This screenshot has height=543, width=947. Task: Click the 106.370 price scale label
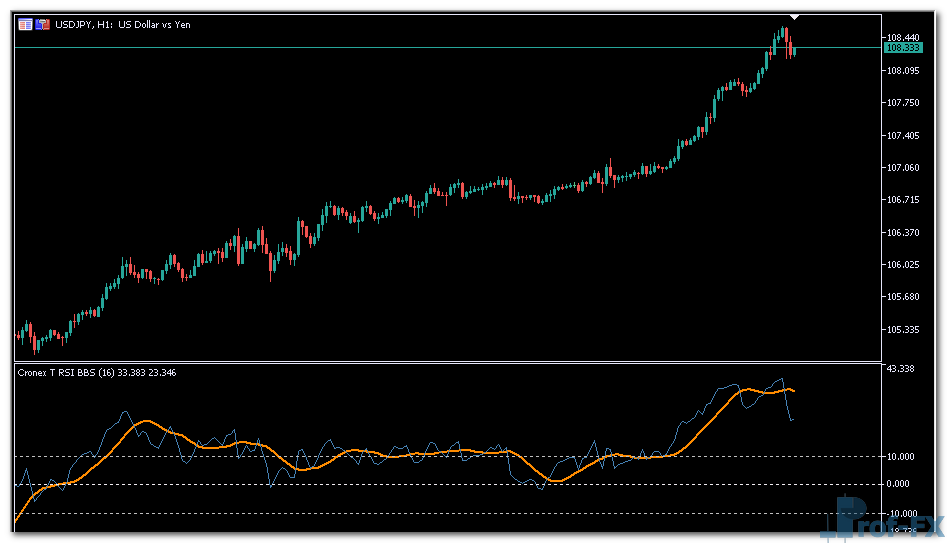tap(903, 233)
